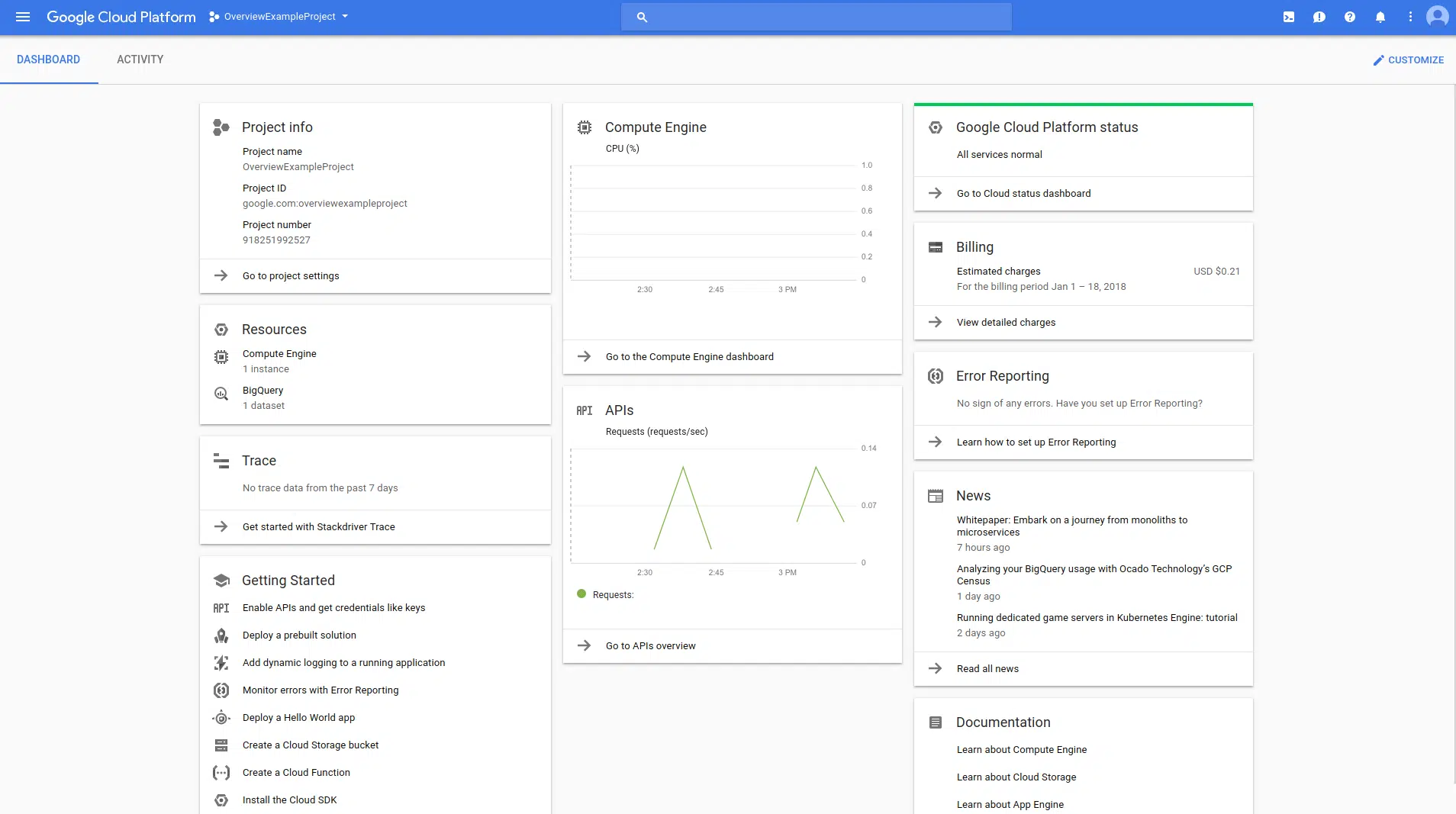This screenshot has width=1456, height=814.
Task: Click the Deploy a Hello World app icon
Action: [221, 718]
